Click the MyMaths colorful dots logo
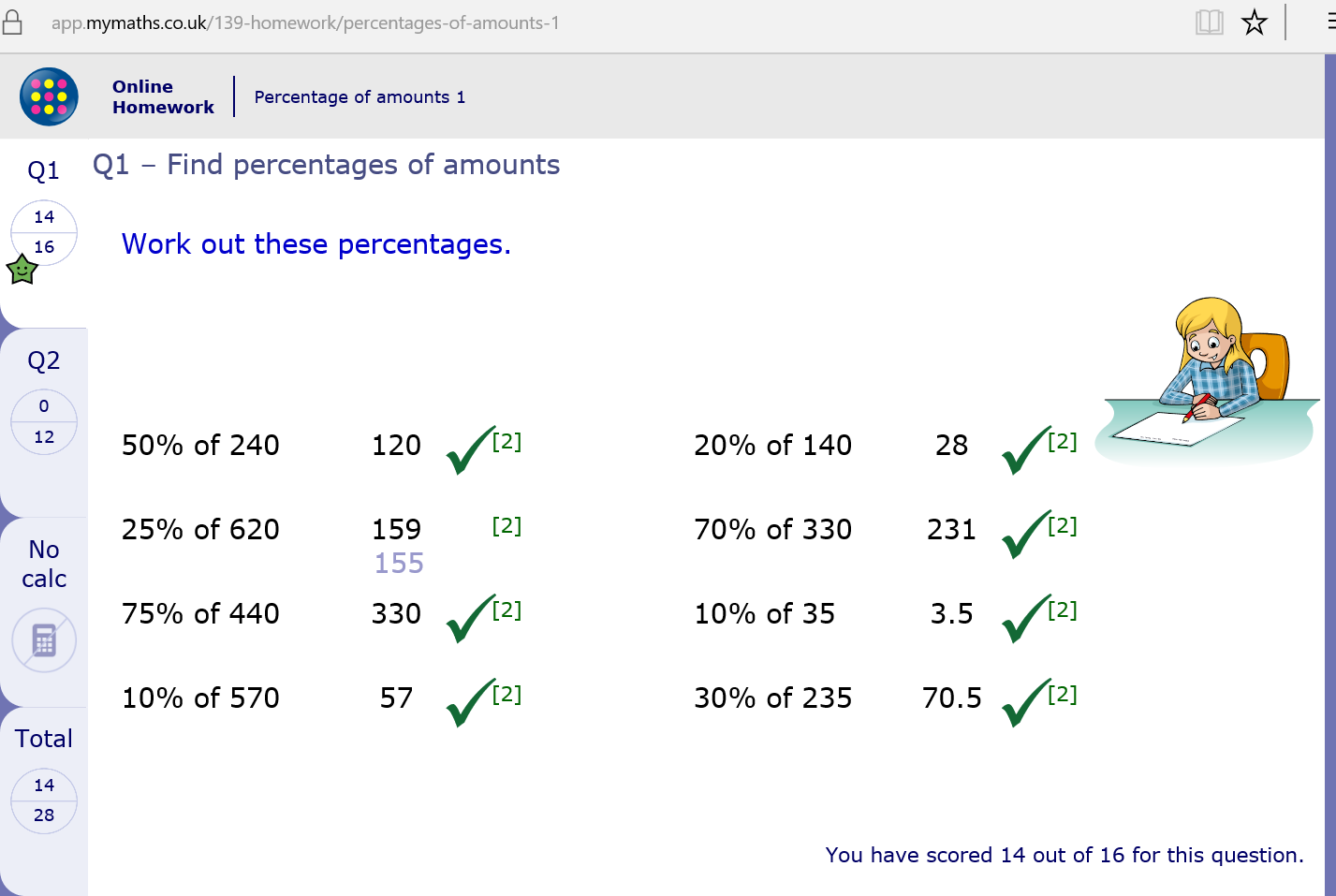Viewport: 1336px width, 896px height. click(x=49, y=96)
